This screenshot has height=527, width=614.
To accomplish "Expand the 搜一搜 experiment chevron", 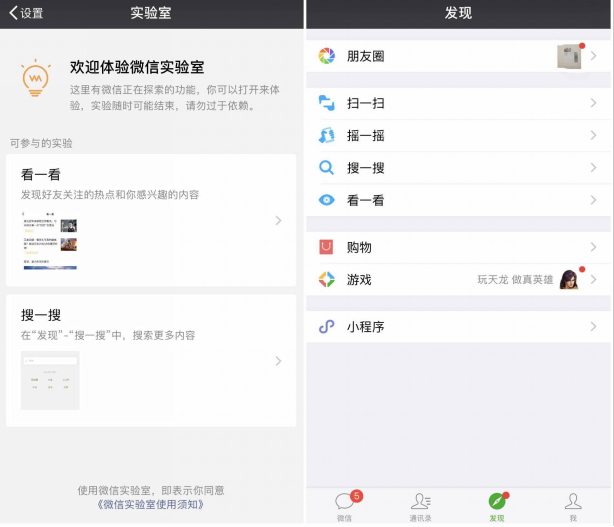I will pos(278,361).
